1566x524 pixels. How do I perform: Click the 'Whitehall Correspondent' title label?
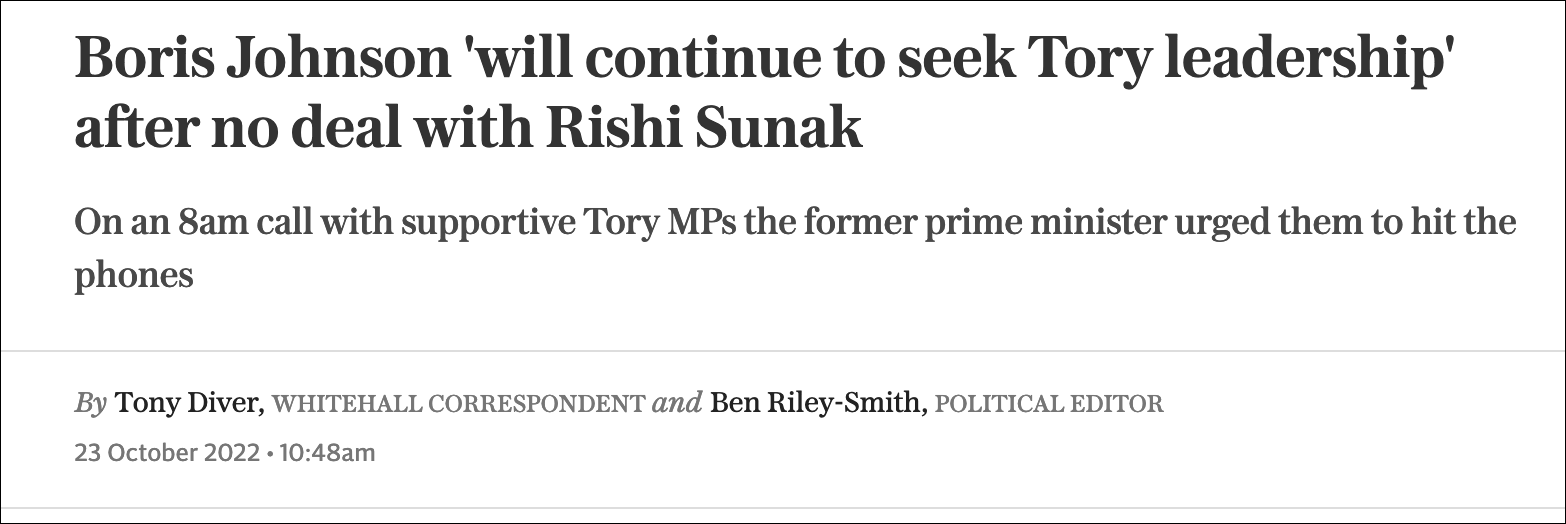coord(458,405)
